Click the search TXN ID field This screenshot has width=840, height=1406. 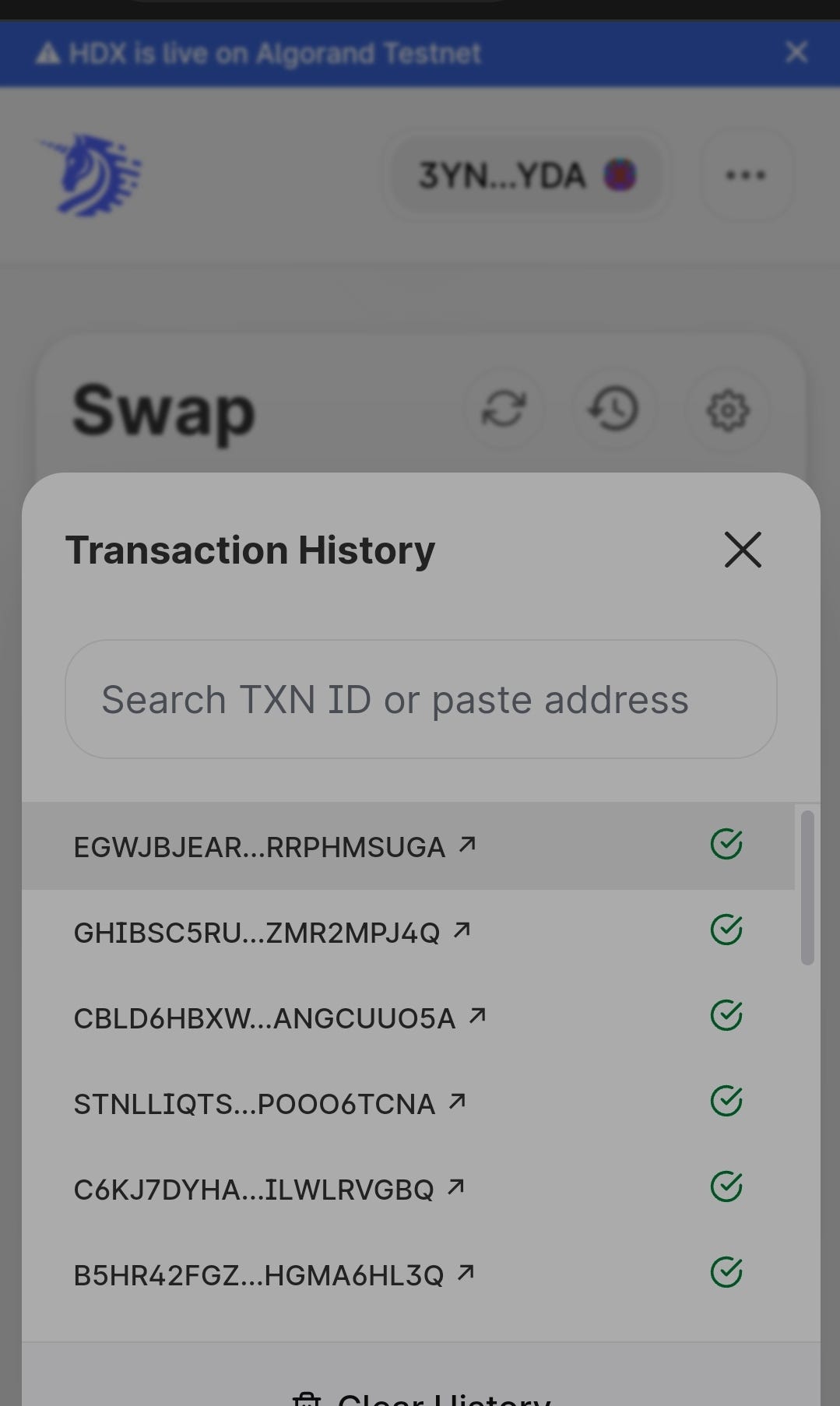420,699
